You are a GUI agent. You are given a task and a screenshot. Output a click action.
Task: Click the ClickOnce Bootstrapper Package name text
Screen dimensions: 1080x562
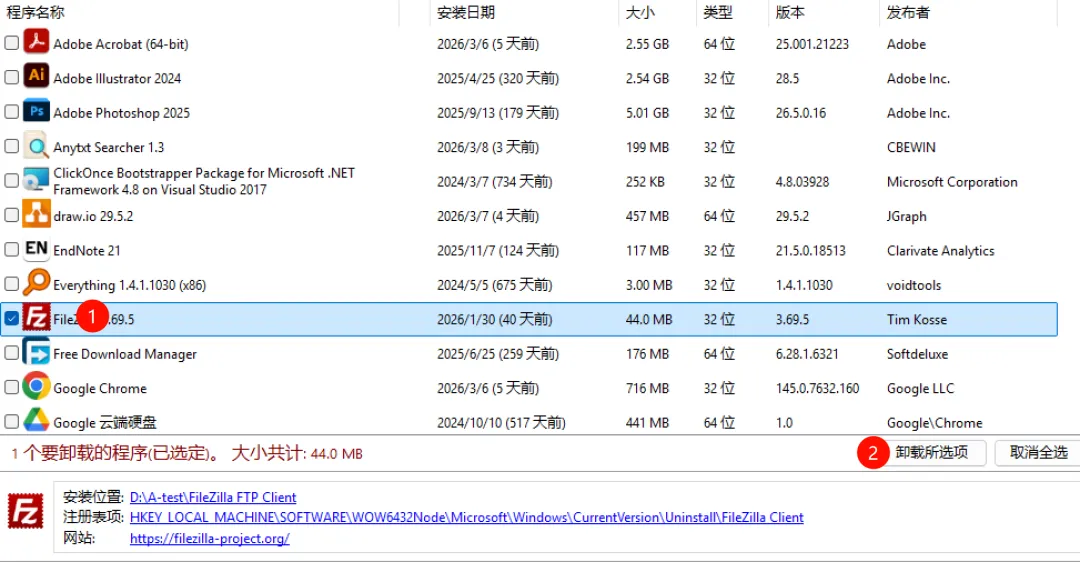tap(204, 181)
